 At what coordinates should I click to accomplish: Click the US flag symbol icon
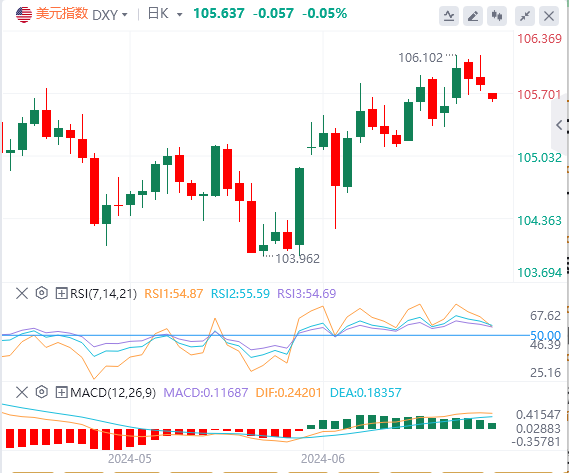(x=24, y=15)
